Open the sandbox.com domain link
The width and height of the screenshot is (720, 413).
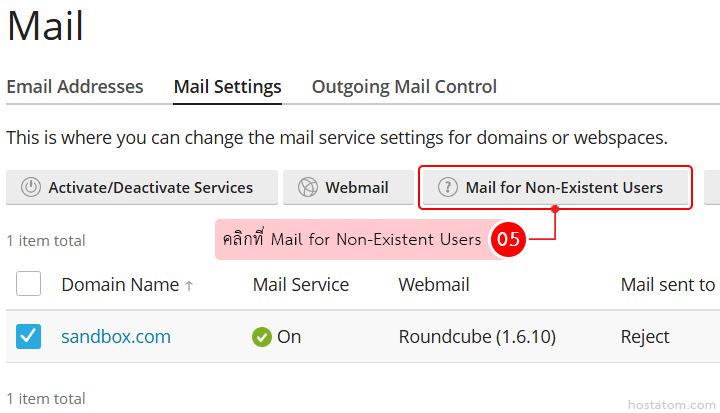coord(116,337)
